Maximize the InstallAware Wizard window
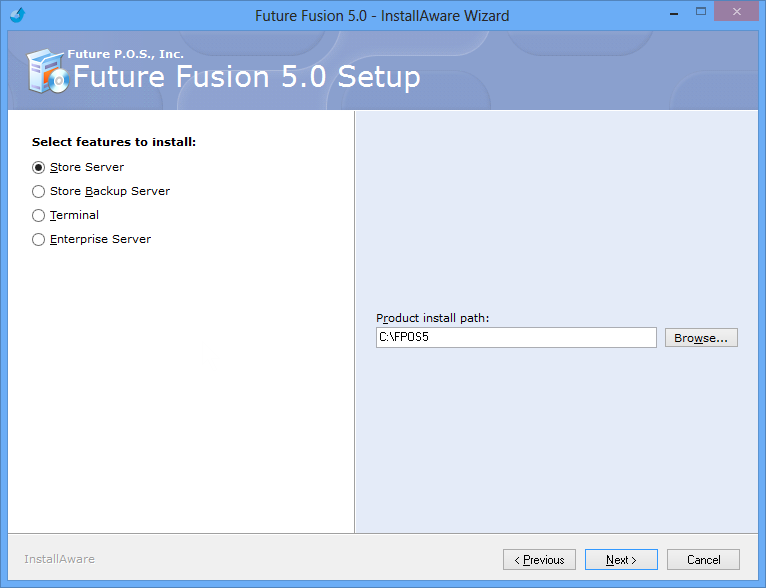This screenshot has width=766, height=588. (701, 12)
